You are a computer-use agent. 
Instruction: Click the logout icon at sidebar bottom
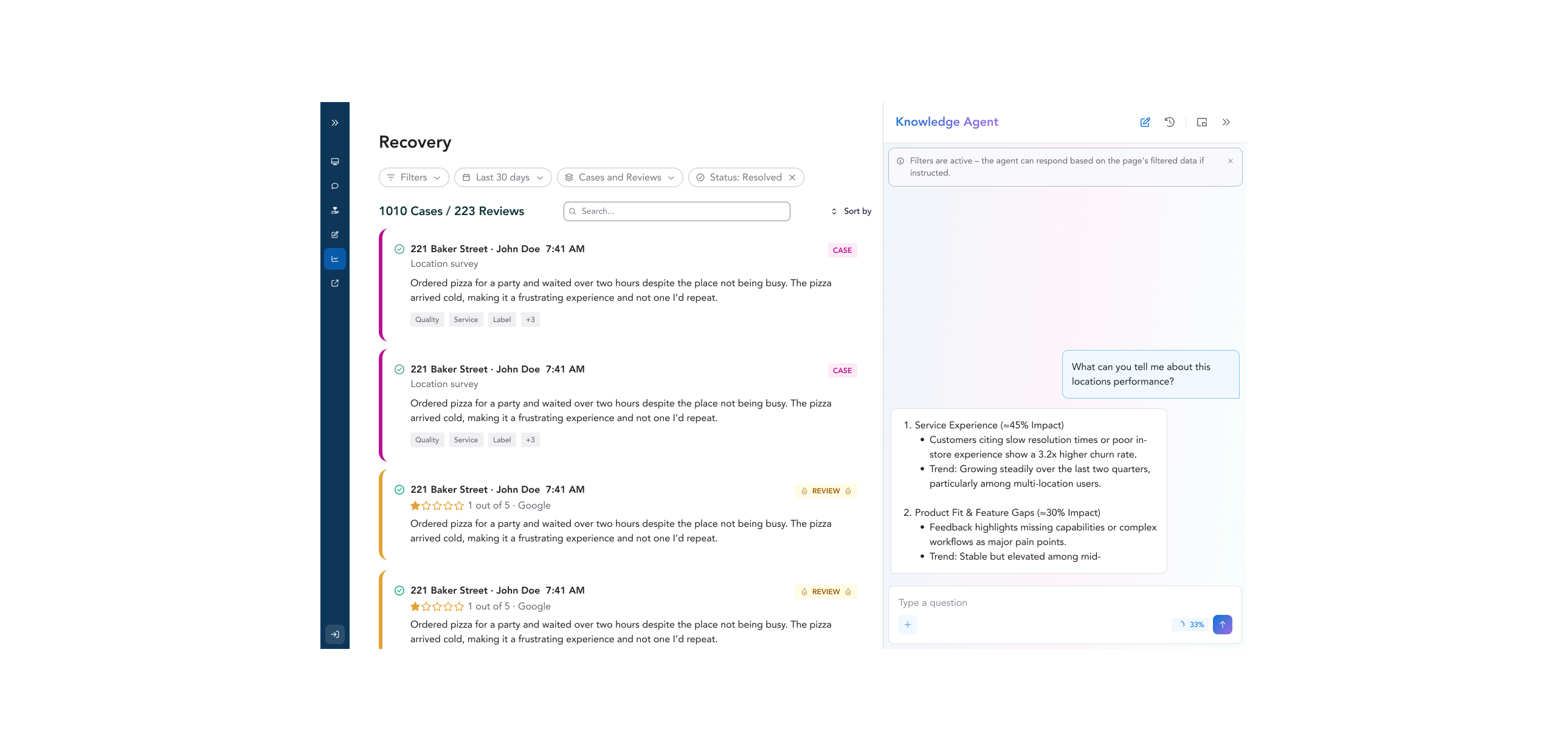pos(335,634)
